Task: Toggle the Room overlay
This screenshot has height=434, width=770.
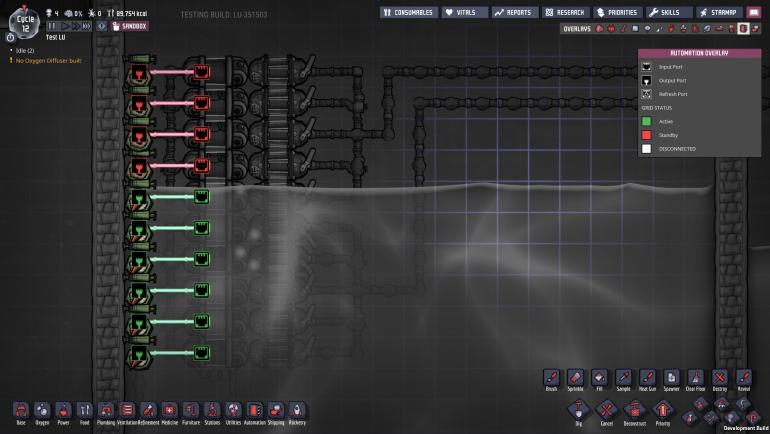Action: [719, 28]
